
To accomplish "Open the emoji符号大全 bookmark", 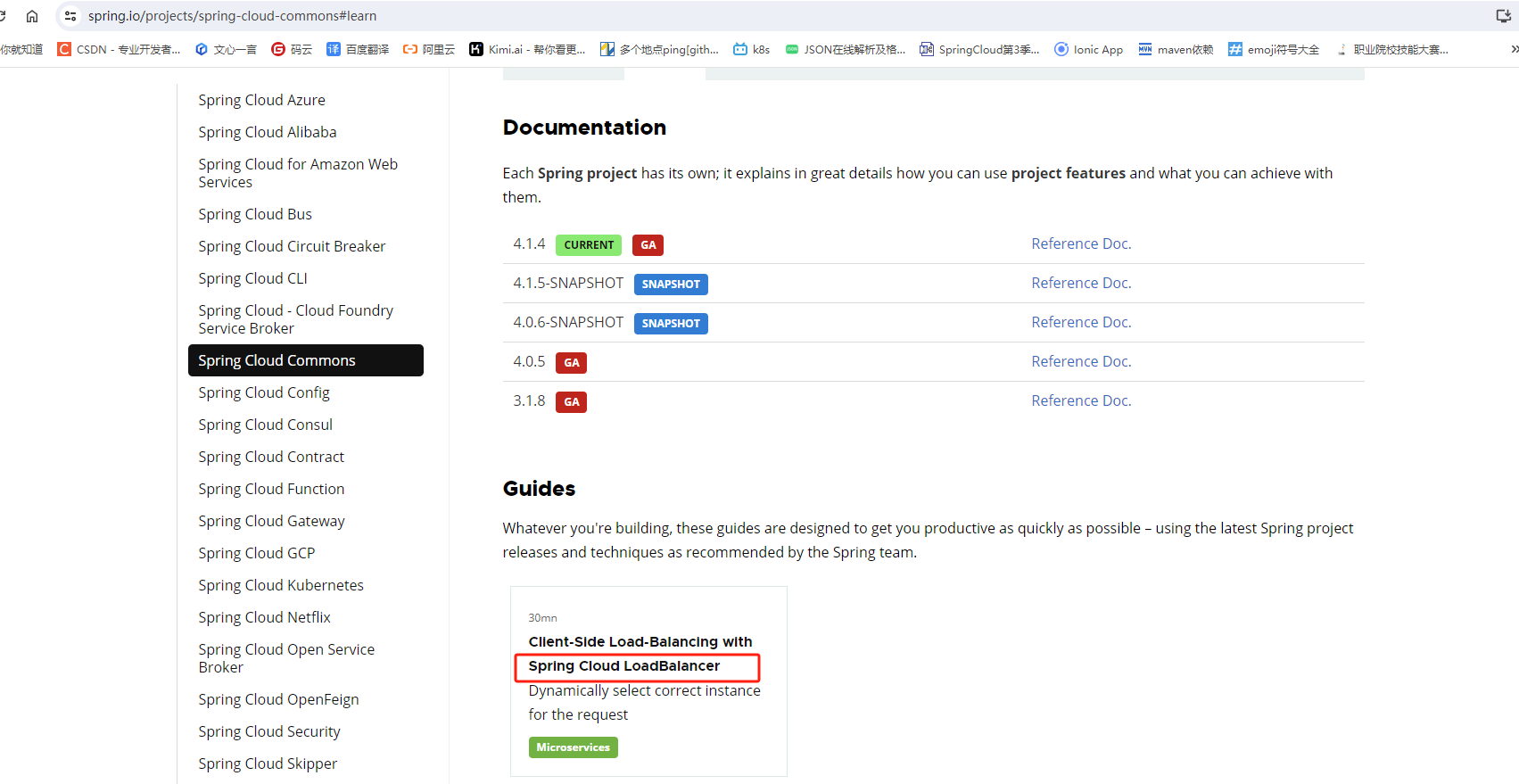I will pyautogui.click(x=1274, y=49).
